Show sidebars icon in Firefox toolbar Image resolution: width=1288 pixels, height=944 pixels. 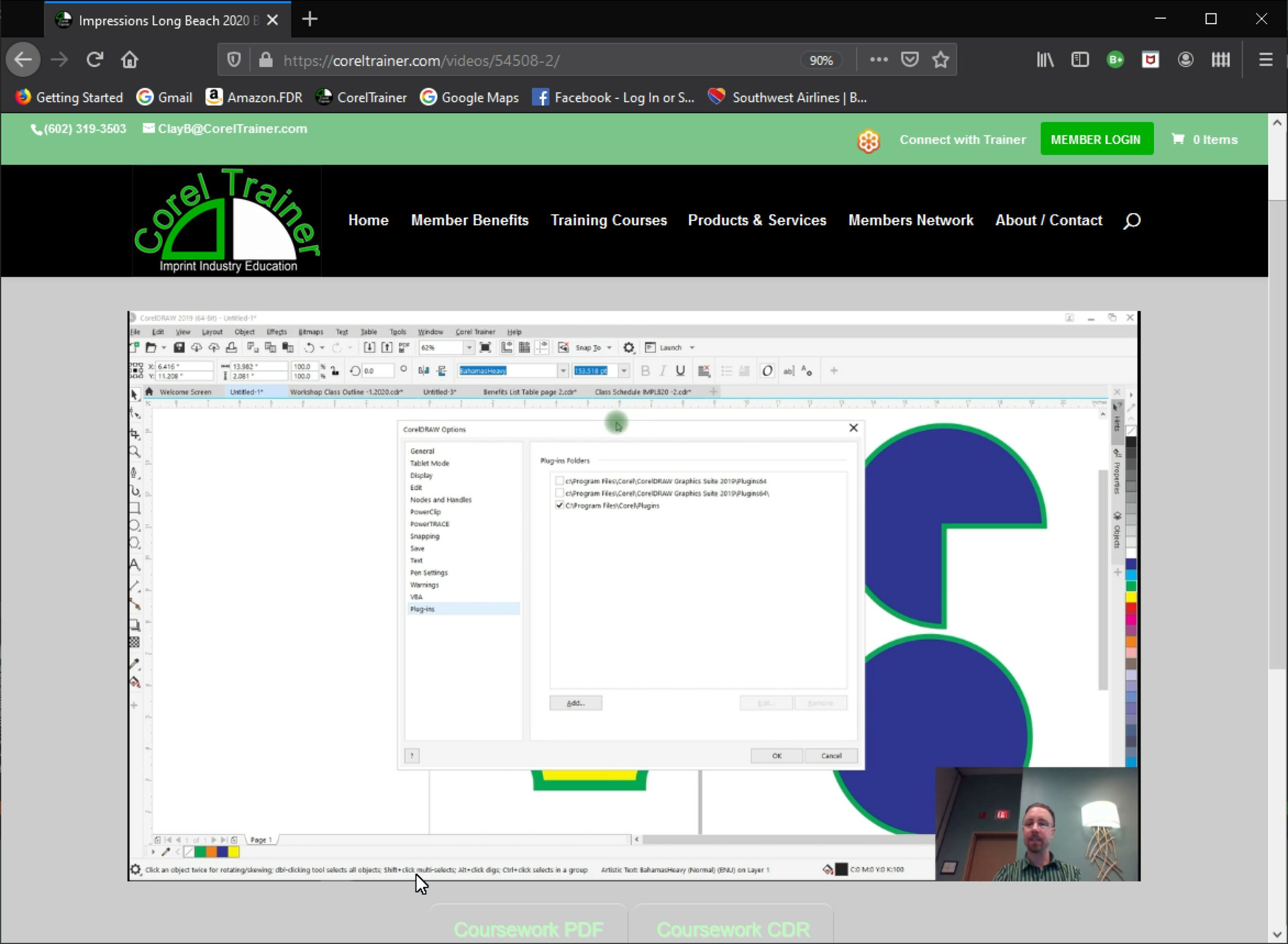[1080, 59]
